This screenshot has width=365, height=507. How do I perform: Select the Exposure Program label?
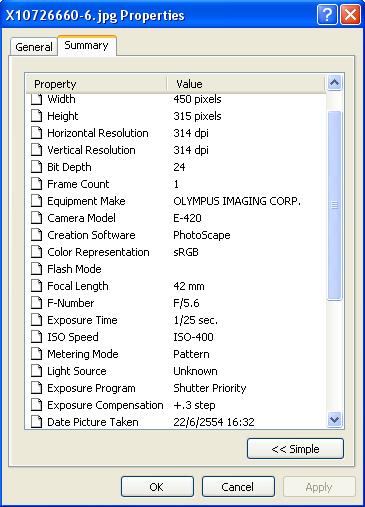91,388
